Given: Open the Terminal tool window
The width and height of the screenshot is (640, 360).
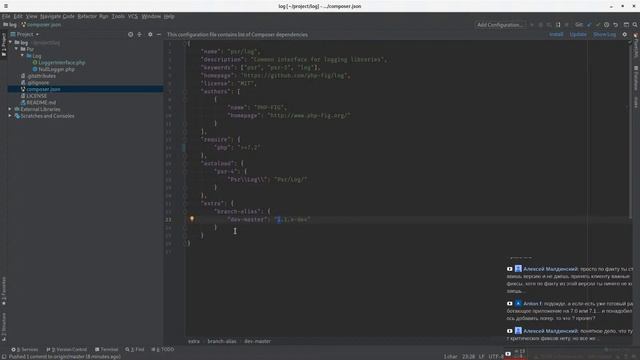Looking at the screenshot, I should point(106,349).
